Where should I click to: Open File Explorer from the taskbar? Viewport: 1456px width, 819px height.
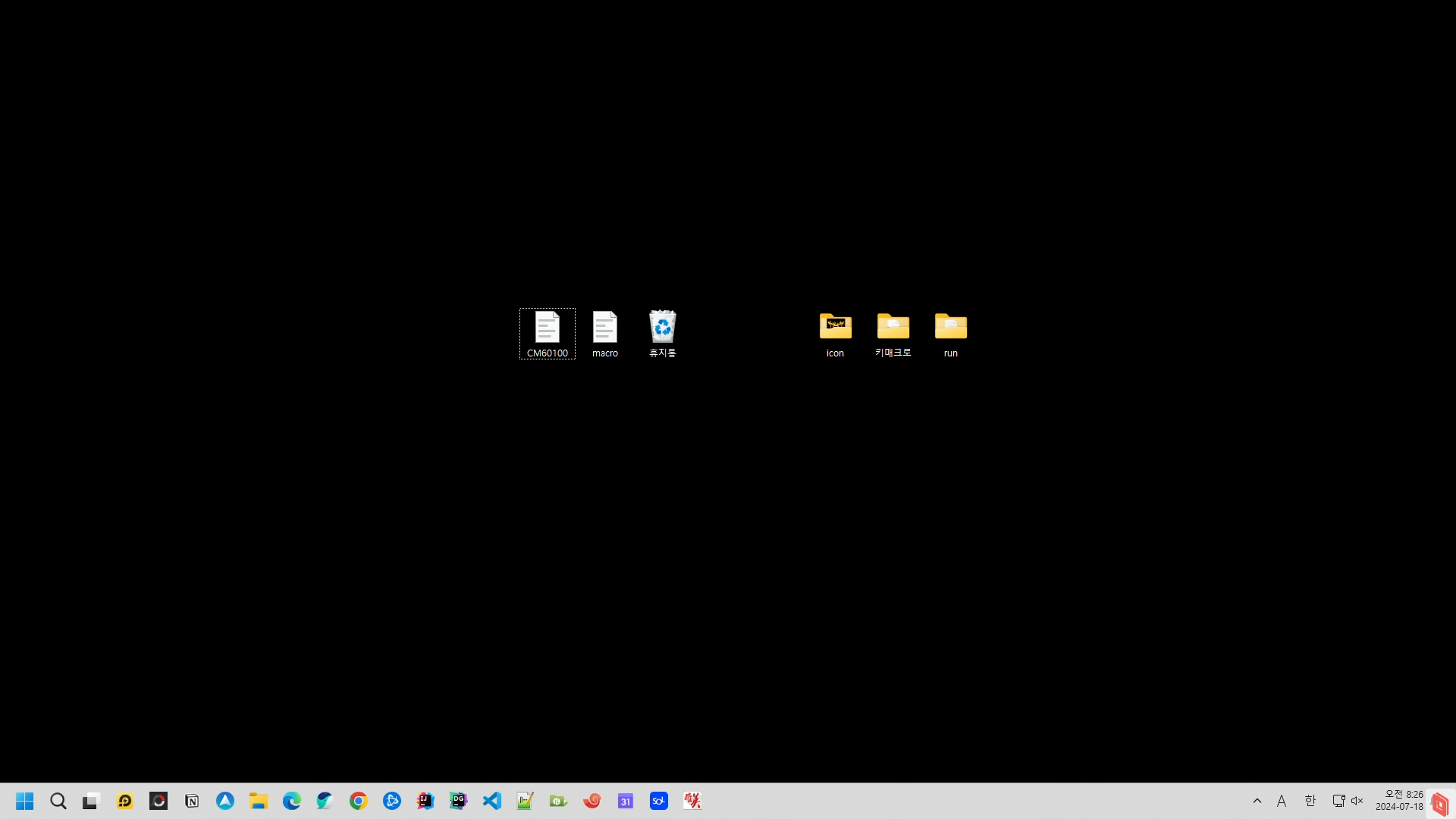(259, 801)
